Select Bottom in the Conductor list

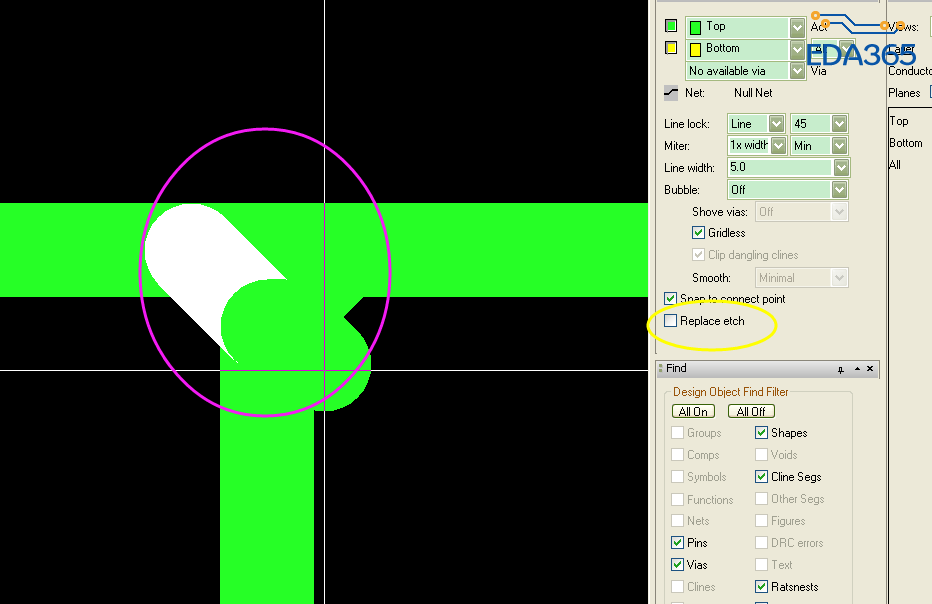(906, 143)
